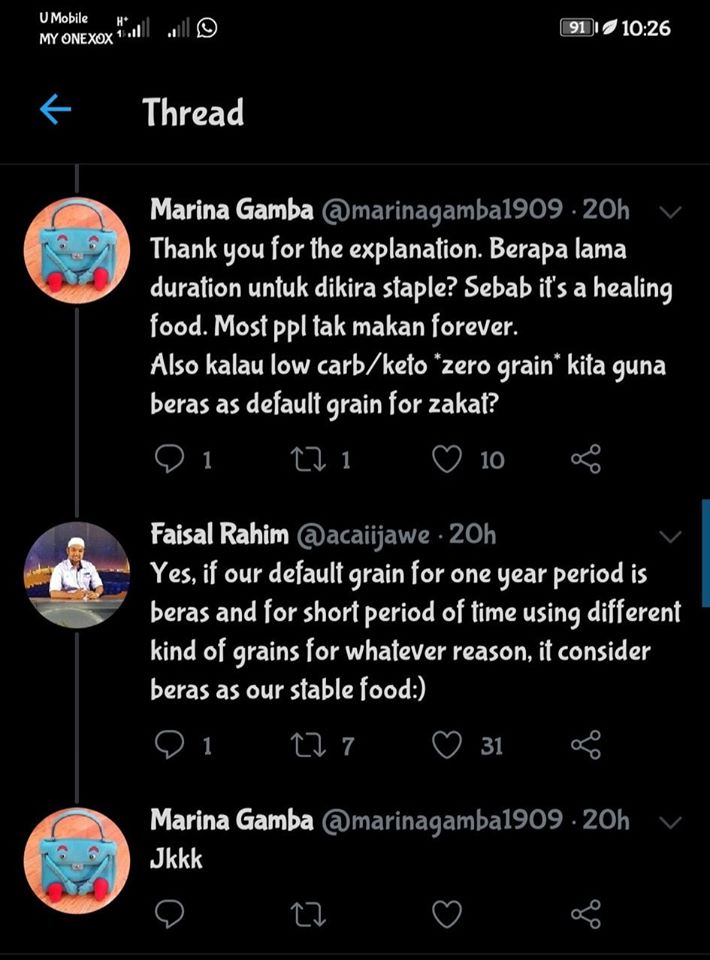The width and height of the screenshot is (710, 960).
Task: Reply to the Jkkk tweet
Action: coord(173,914)
